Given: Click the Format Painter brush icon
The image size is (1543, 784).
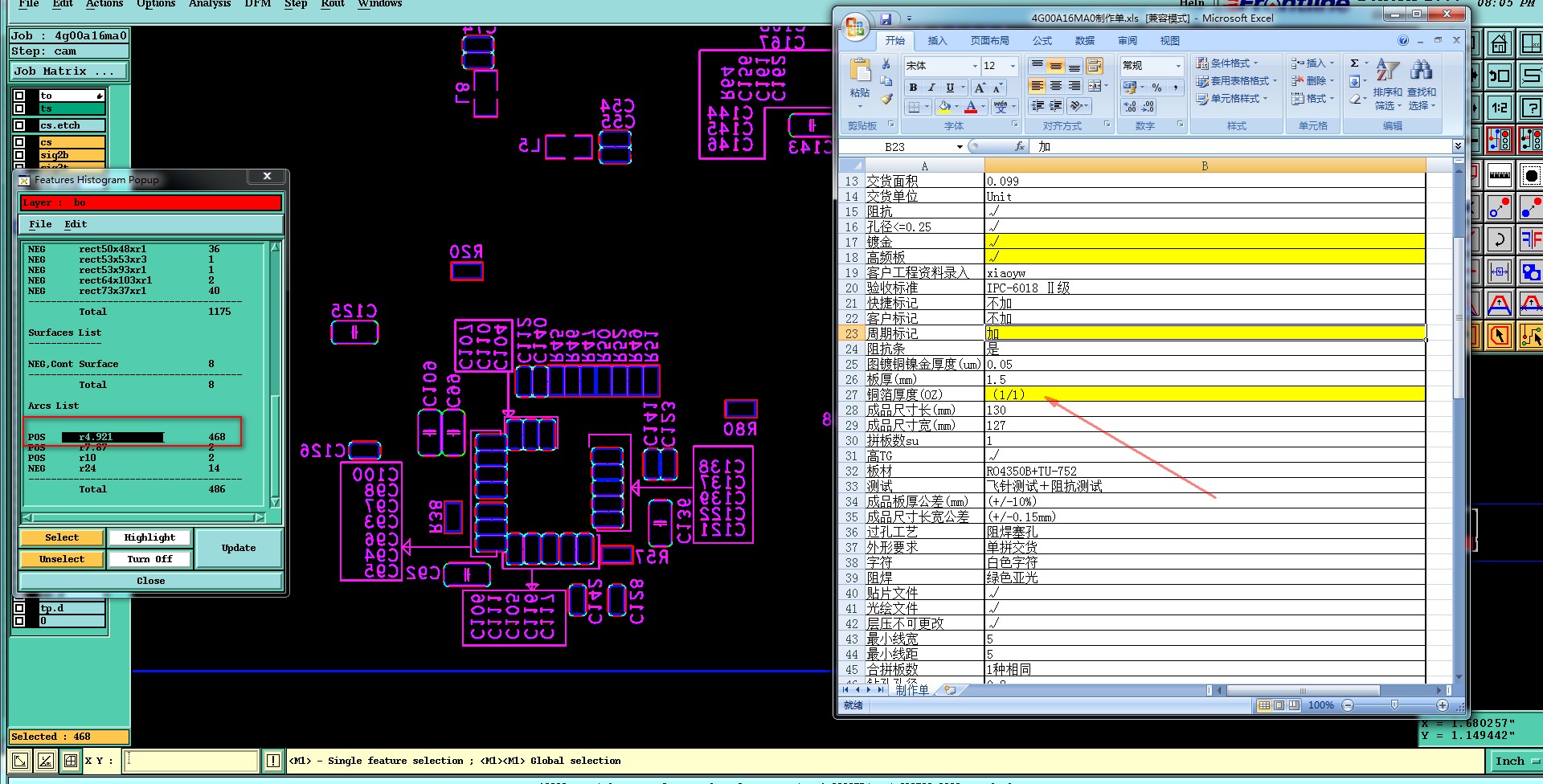Looking at the screenshot, I should click(886, 100).
